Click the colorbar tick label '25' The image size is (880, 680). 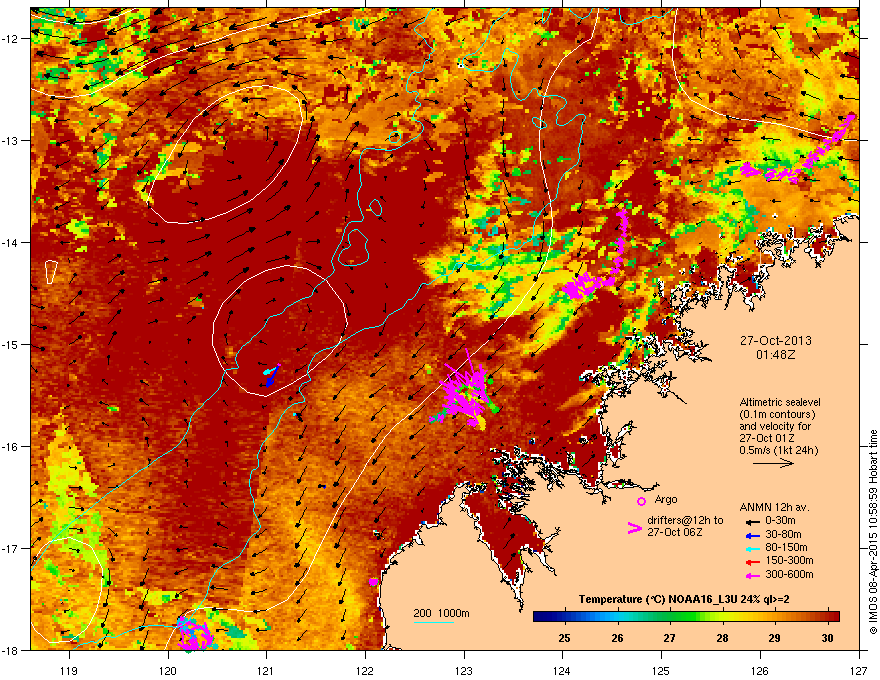[x=564, y=638]
